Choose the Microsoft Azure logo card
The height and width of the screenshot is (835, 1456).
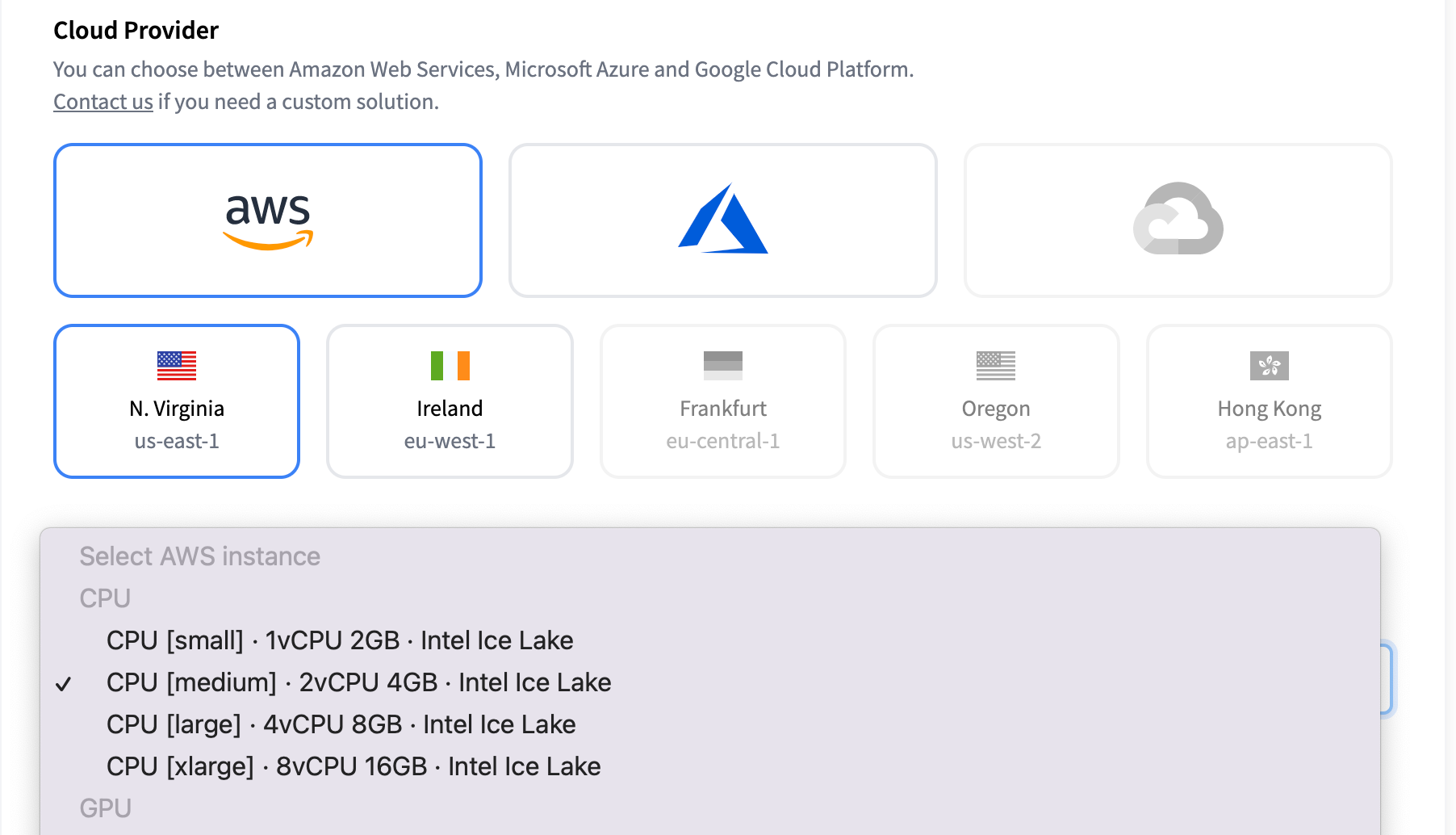pos(722,220)
